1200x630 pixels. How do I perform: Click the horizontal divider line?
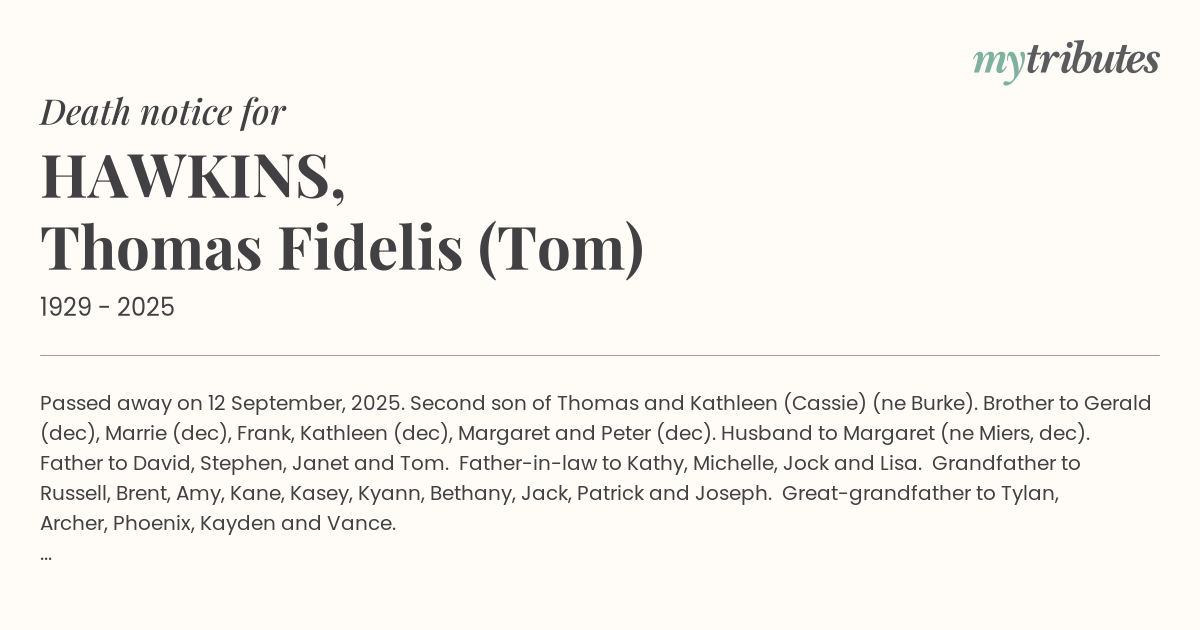(600, 355)
